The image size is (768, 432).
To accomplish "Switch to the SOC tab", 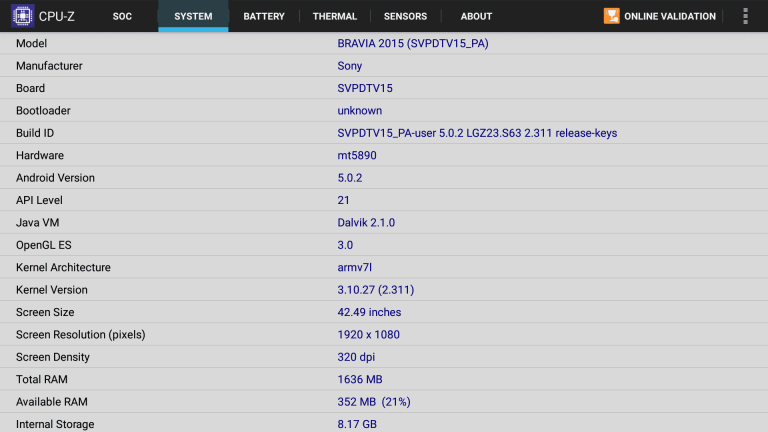I will point(122,16).
